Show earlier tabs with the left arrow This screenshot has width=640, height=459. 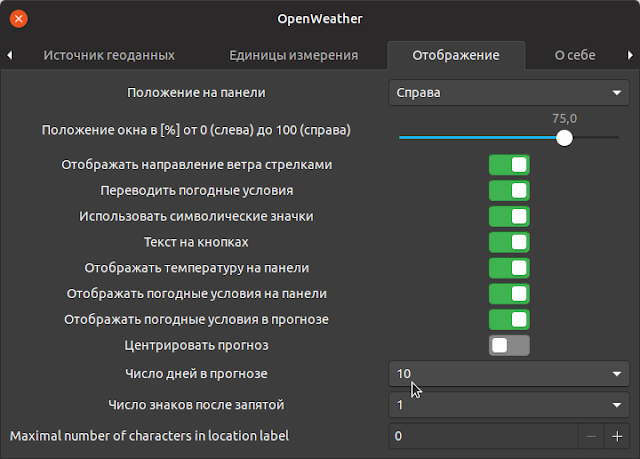10,55
